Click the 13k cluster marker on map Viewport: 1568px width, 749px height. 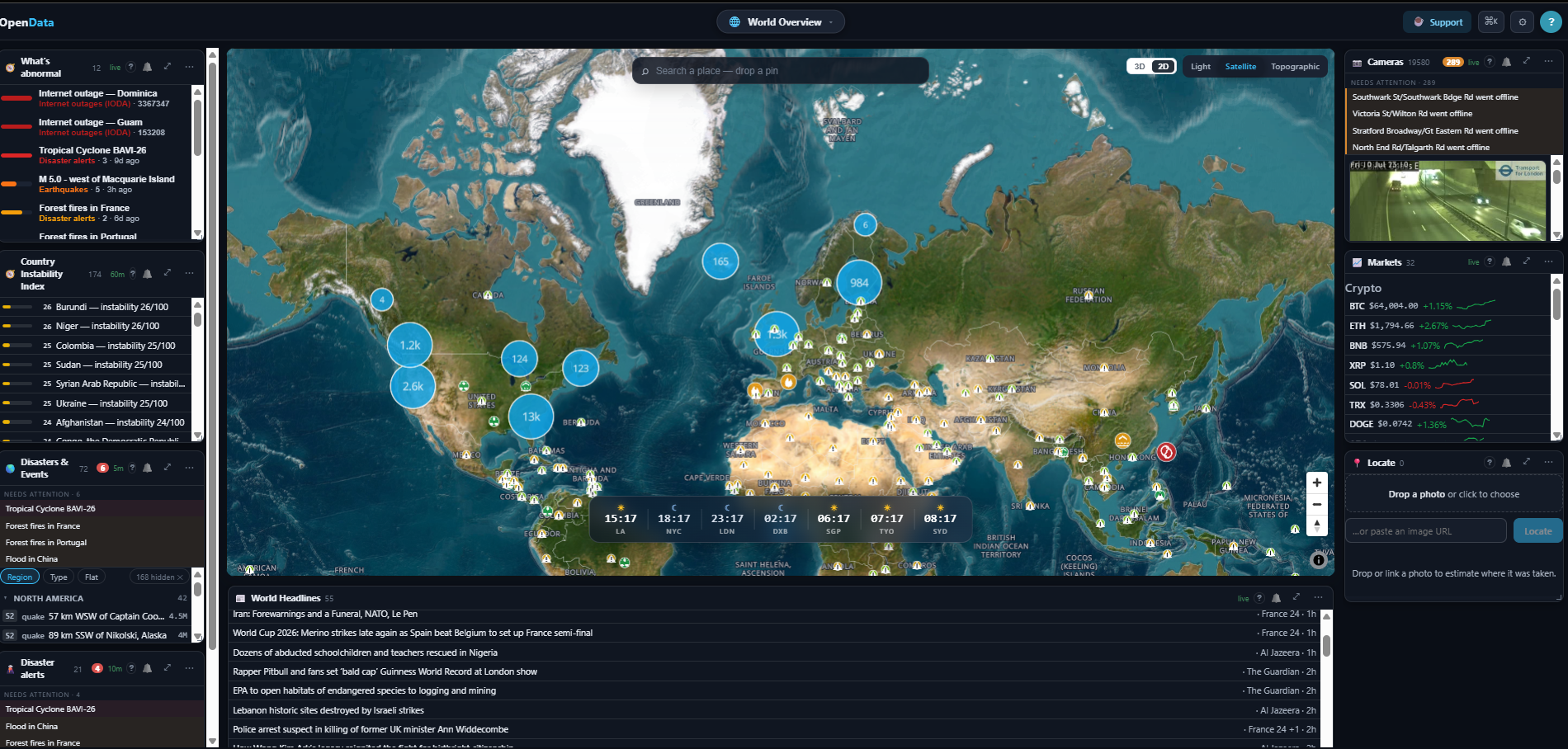[531, 417]
